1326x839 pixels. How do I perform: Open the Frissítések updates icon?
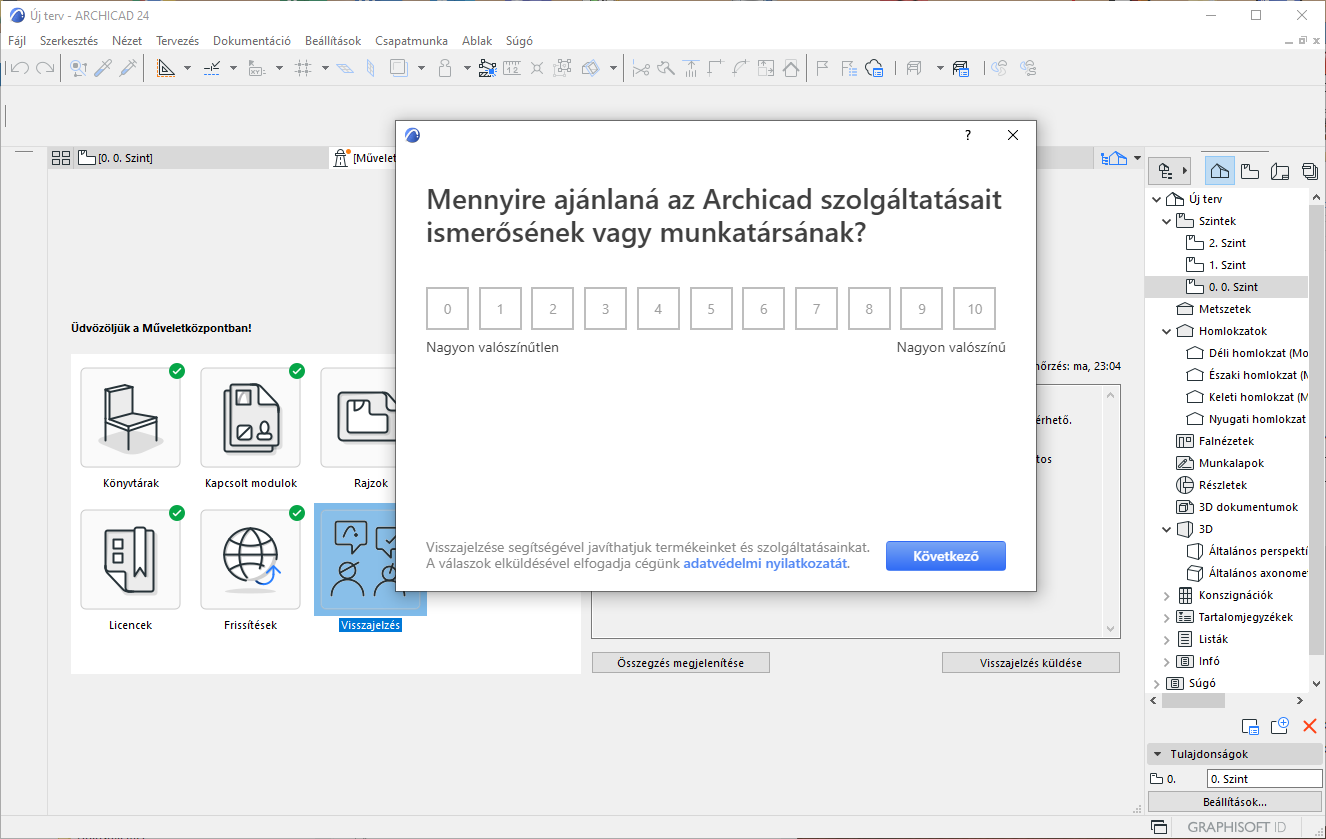pos(250,560)
